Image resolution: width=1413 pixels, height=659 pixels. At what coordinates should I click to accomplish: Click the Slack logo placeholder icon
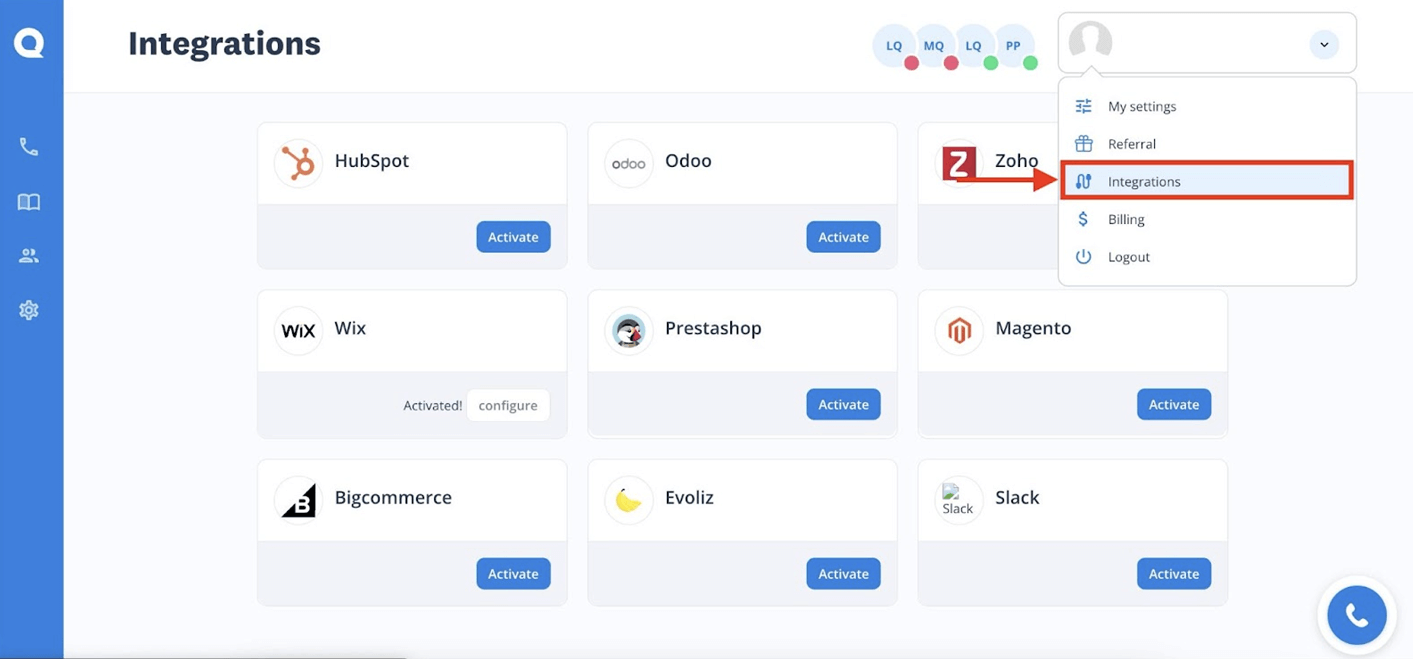pyautogui.click(x=957, y=500)
